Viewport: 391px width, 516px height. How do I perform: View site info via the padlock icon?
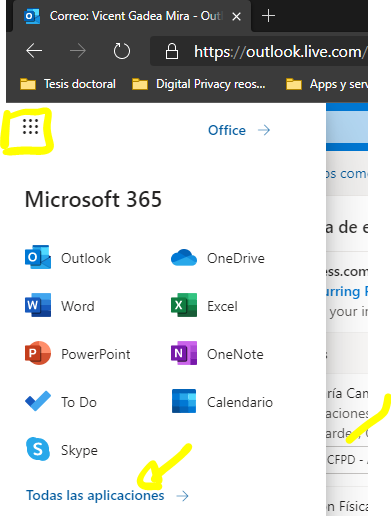(172, 51)
